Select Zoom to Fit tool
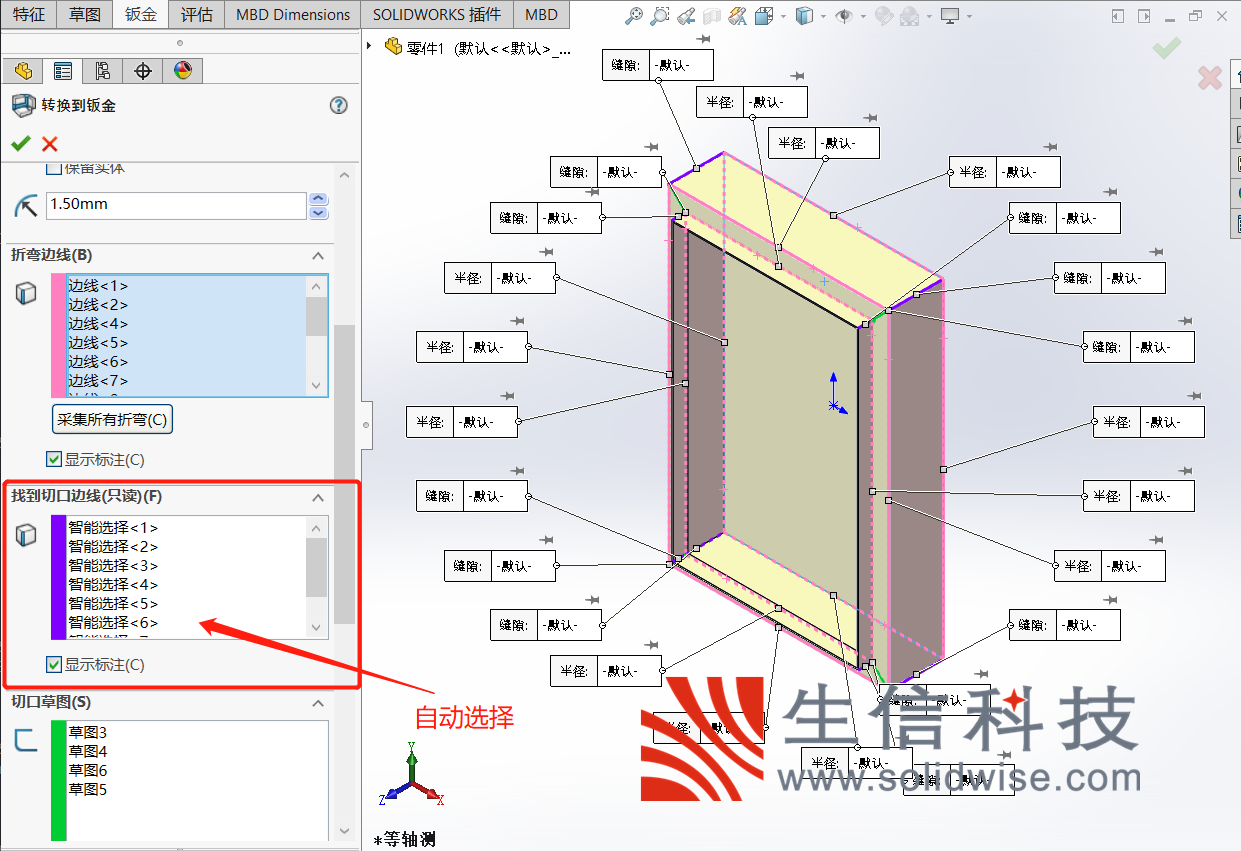This screenshot has width=1241, height=851. click(634, 15)
